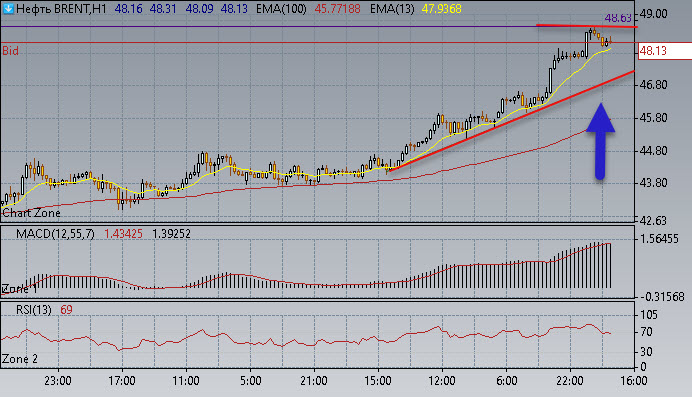
Task: Click the open price 48.16 in the header
Action: click(128, 9)
